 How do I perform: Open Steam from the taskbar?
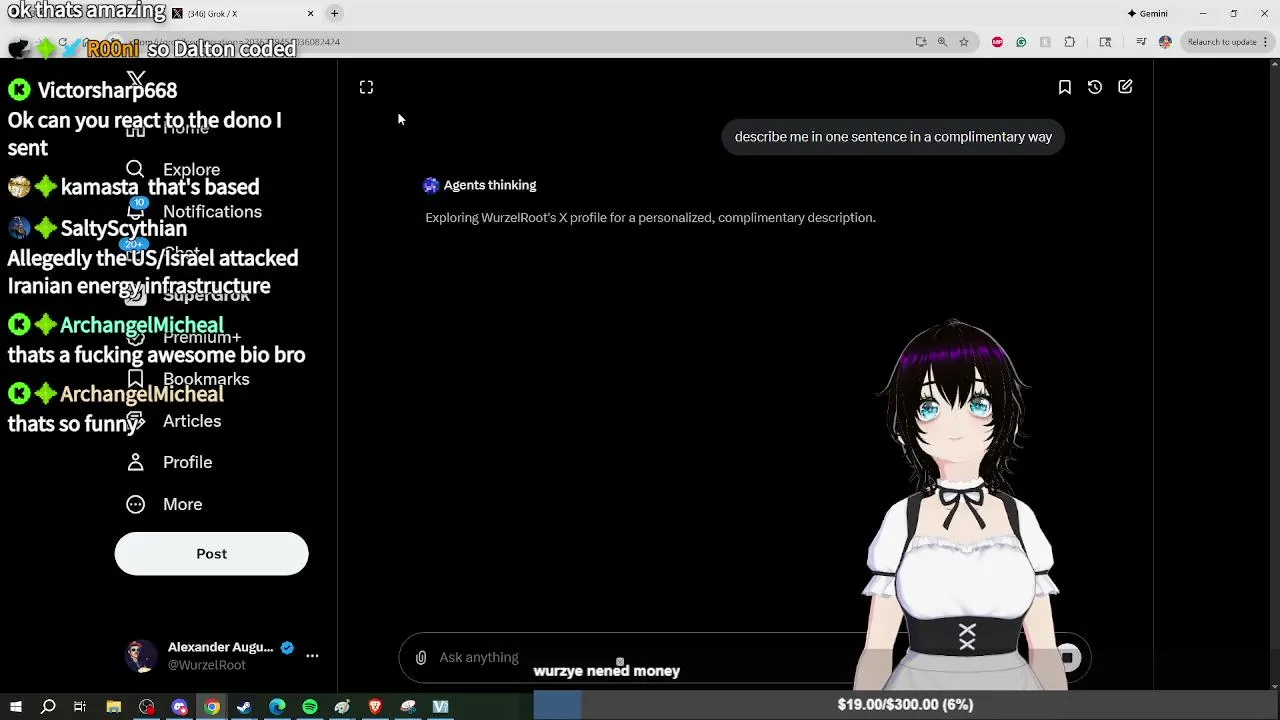click(x=244, y=707)
